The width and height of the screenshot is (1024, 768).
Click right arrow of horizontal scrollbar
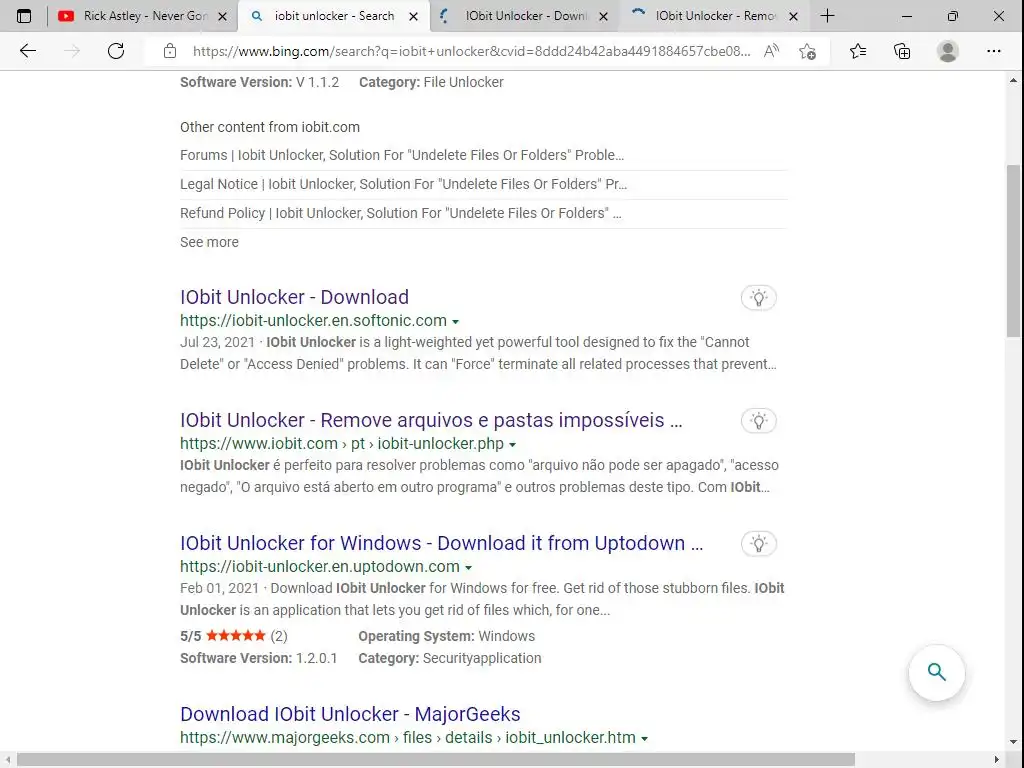click(x=997, y=760)
